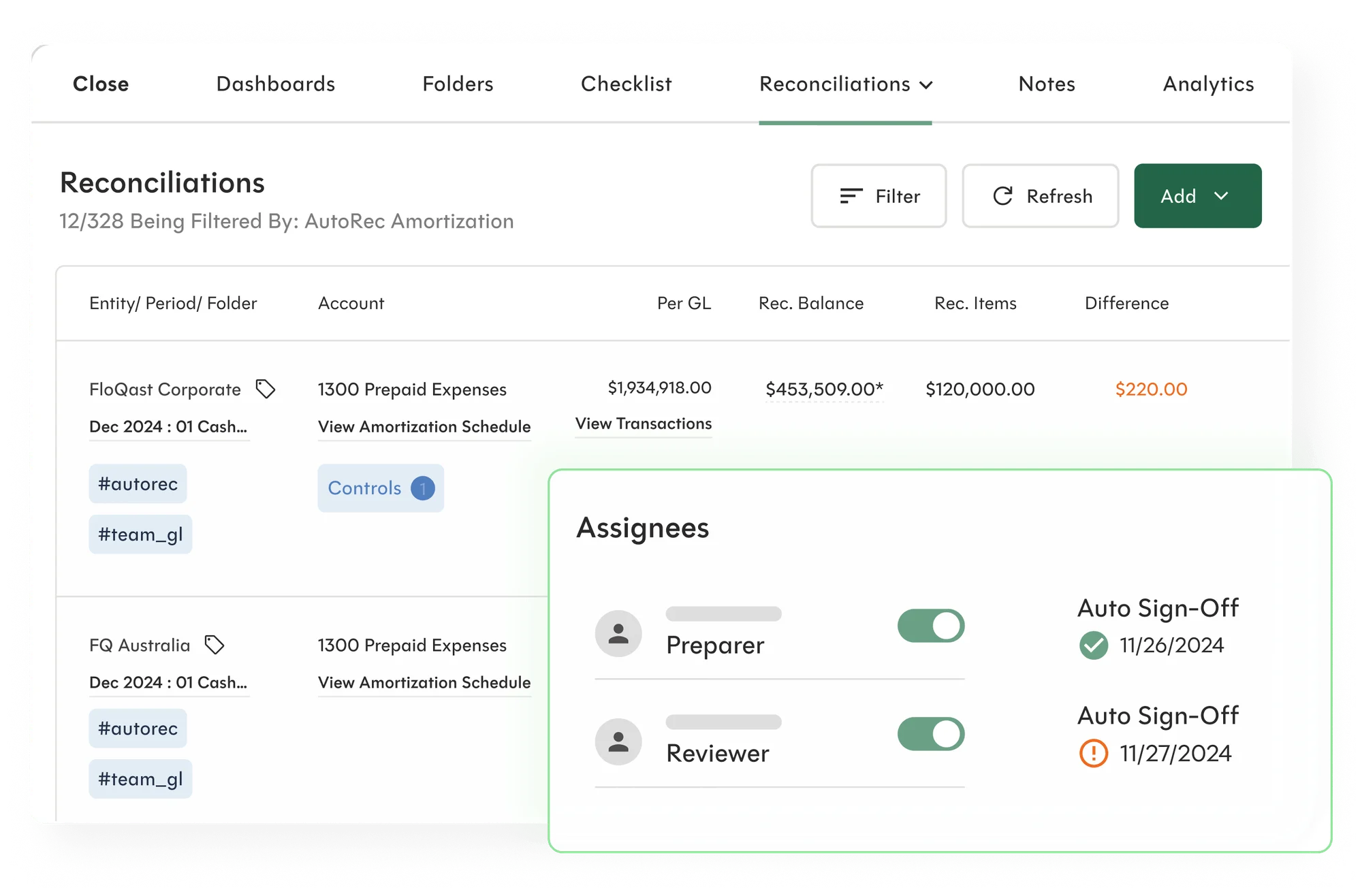Screen dimensions: 1362x896
Task: Disable the Reviewer auto sign-off switch
Action: point(930,734)
